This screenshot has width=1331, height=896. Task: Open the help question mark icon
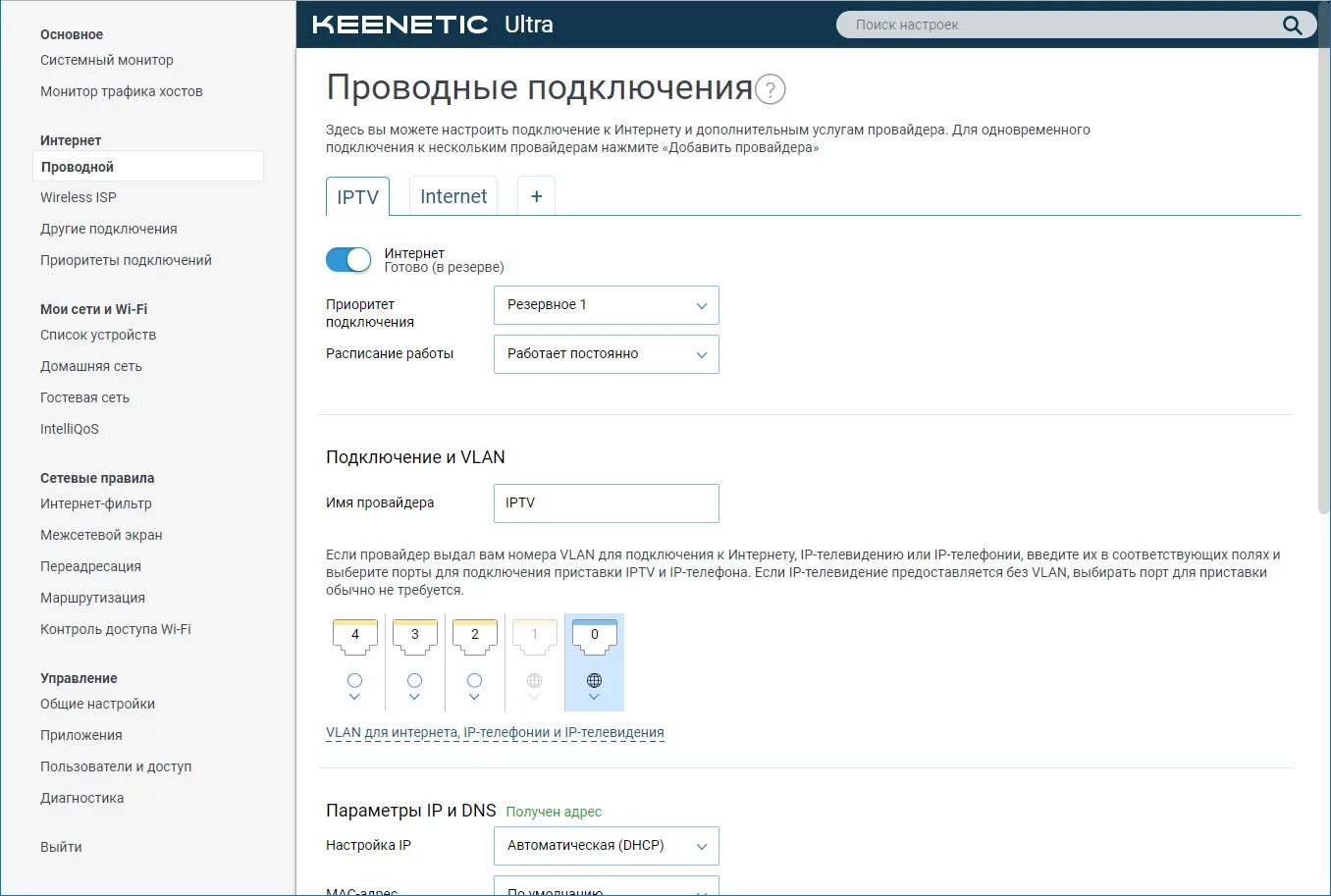[x=771, y=90]
